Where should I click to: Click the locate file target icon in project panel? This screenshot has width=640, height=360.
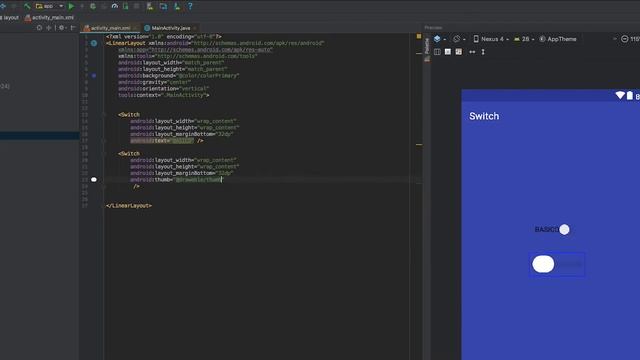coord(39,28)
